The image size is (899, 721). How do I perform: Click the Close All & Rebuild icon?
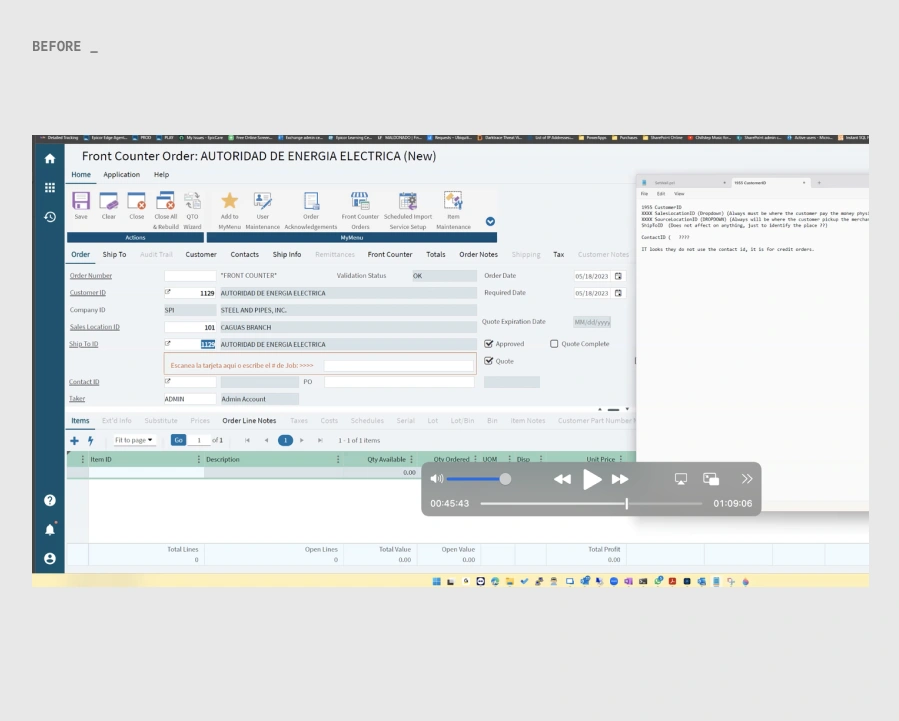(x=165, y=201)
